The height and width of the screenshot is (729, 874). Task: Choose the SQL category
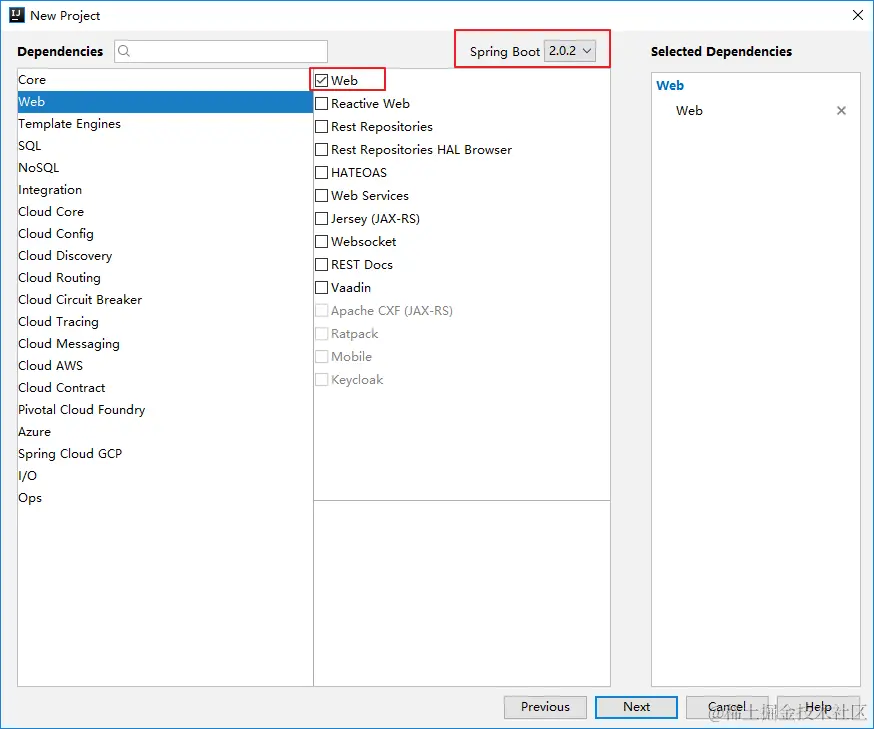pos(165,146)
